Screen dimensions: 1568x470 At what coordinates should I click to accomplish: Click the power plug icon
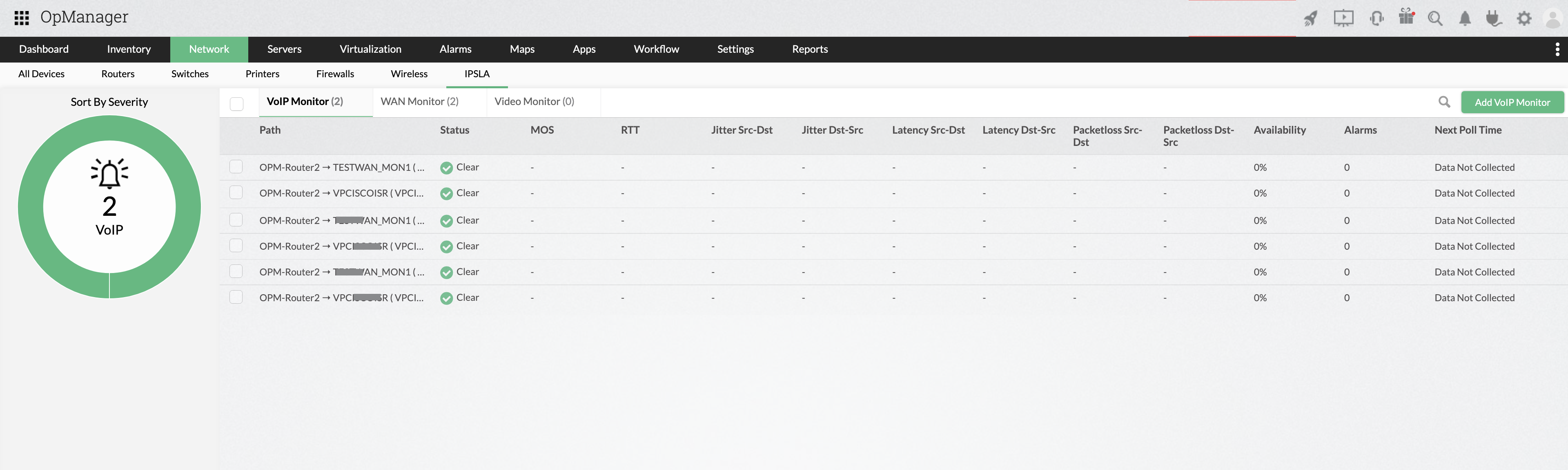(x=1494, y=19)
